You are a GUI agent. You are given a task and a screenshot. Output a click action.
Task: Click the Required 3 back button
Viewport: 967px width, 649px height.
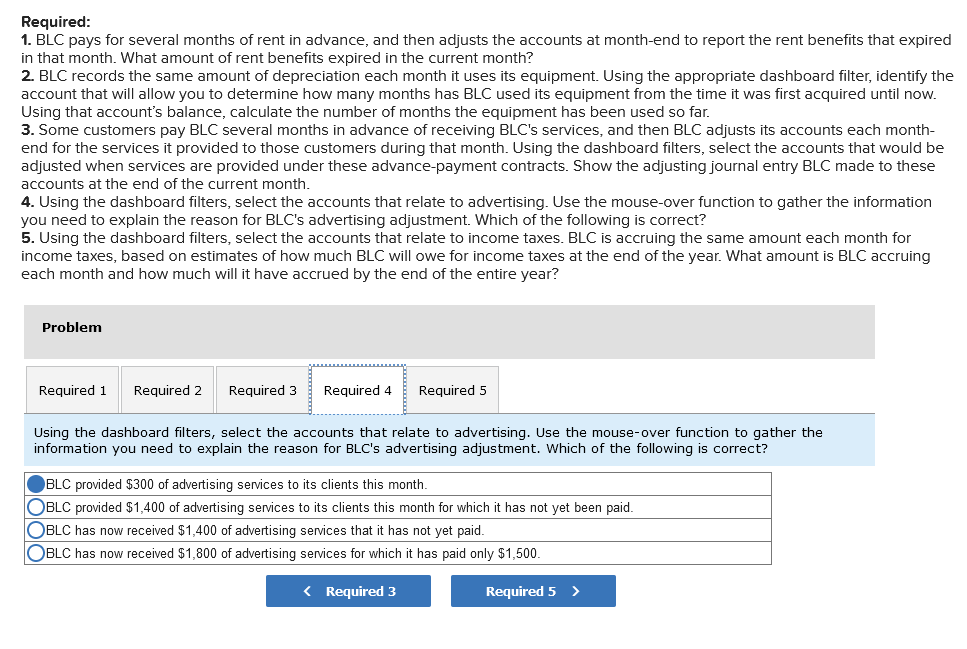click(x=348, y=591)
